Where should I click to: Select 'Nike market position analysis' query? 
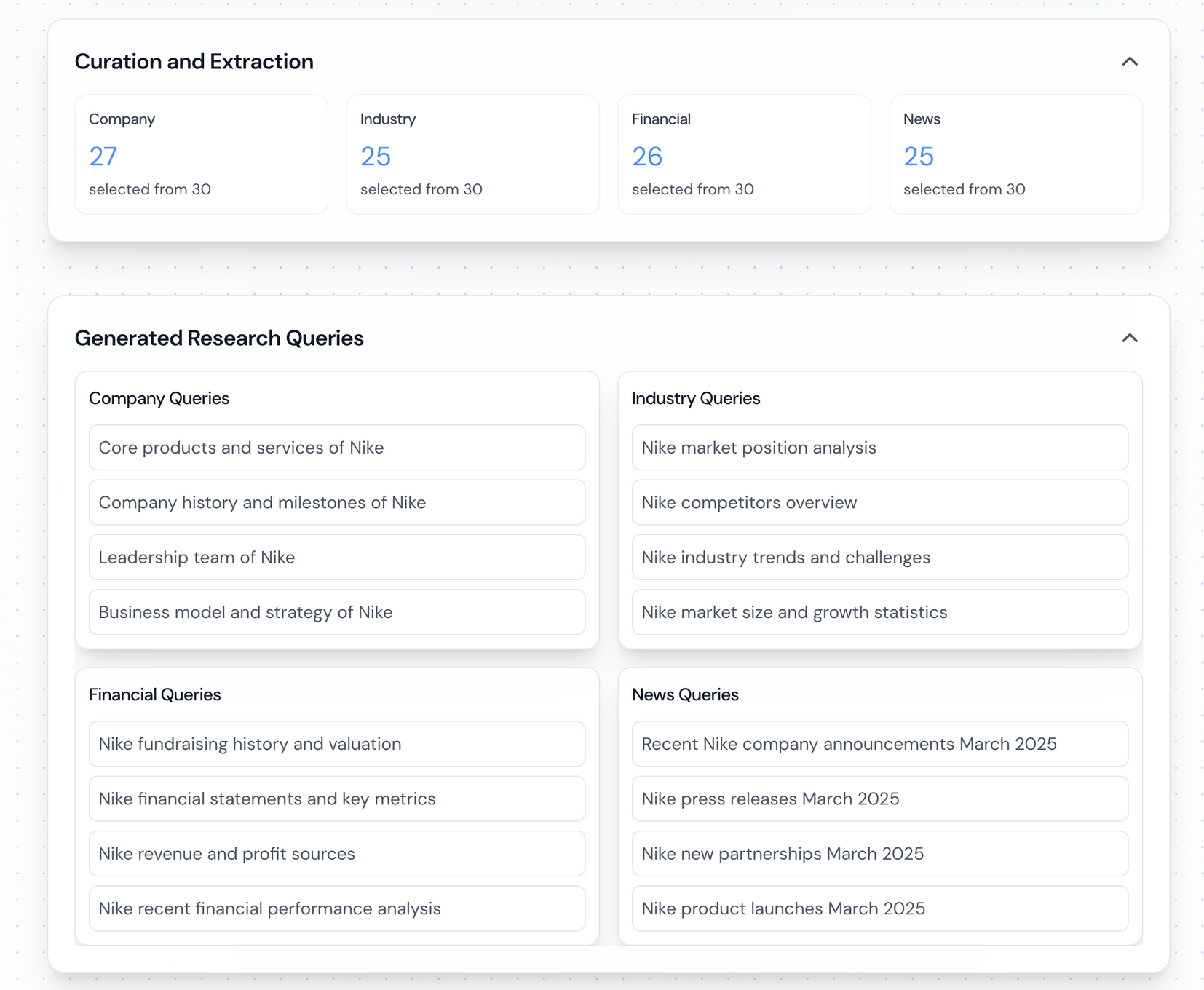coord(880,448)
